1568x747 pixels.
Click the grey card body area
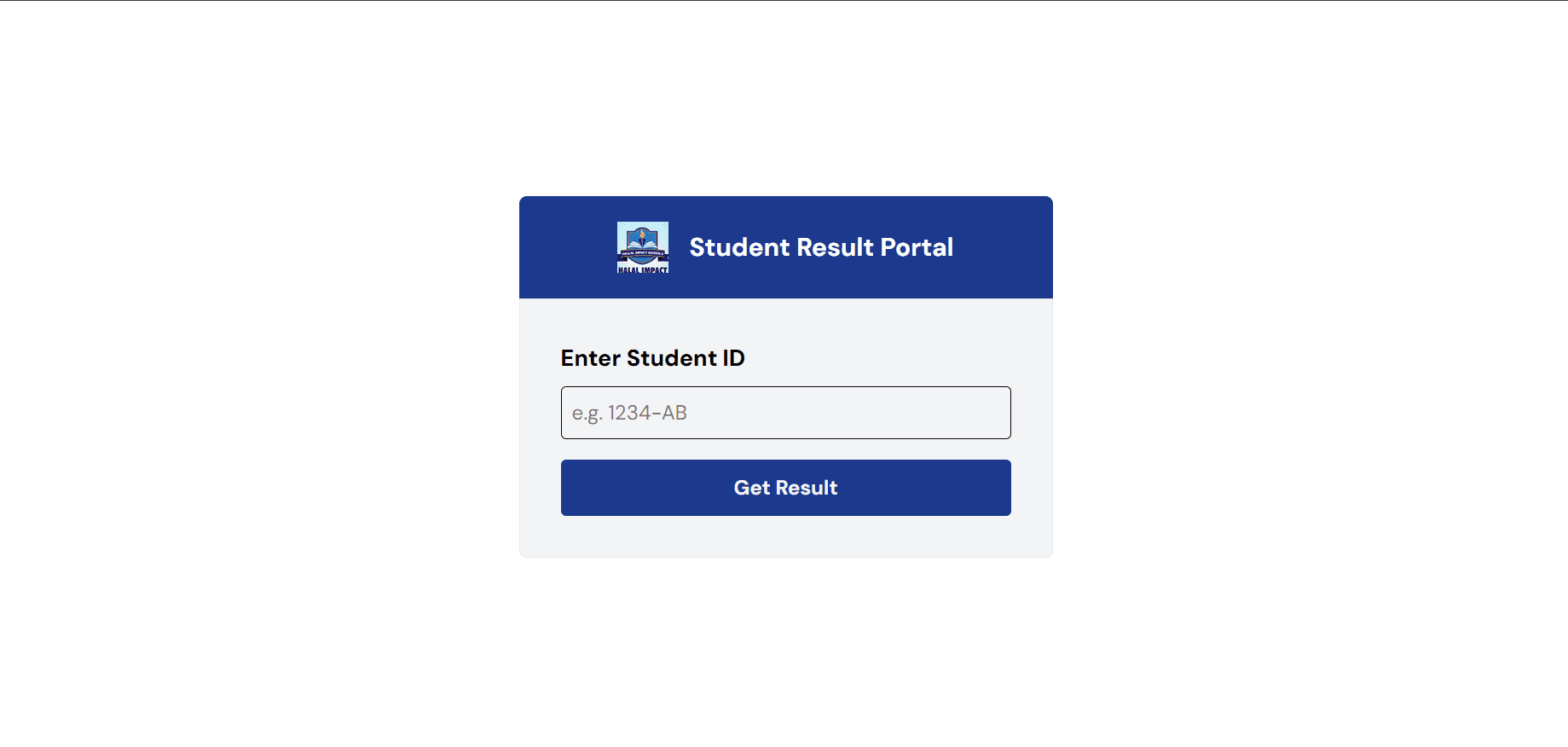(785, 537)
